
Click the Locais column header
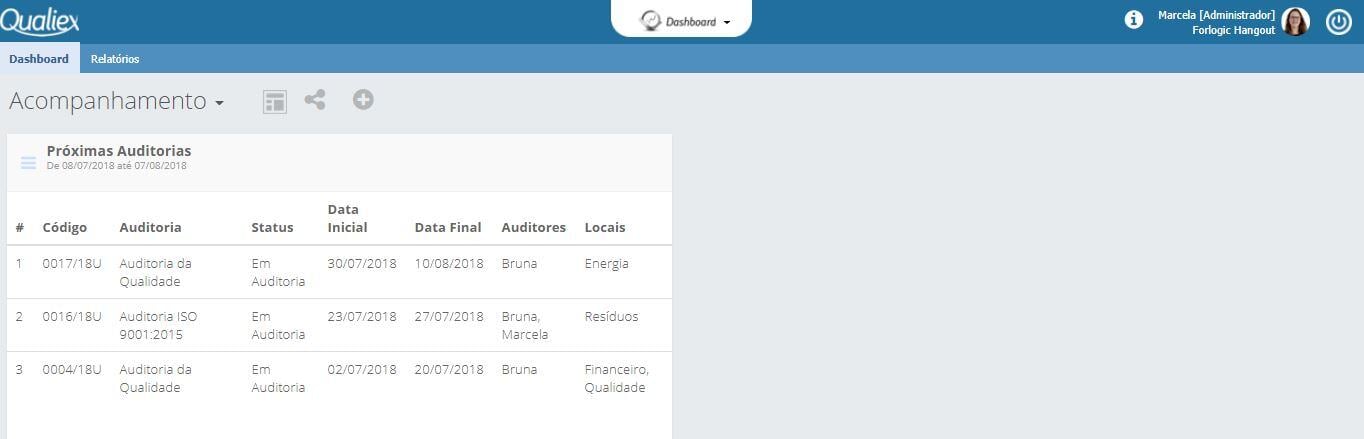click(605, 227)
